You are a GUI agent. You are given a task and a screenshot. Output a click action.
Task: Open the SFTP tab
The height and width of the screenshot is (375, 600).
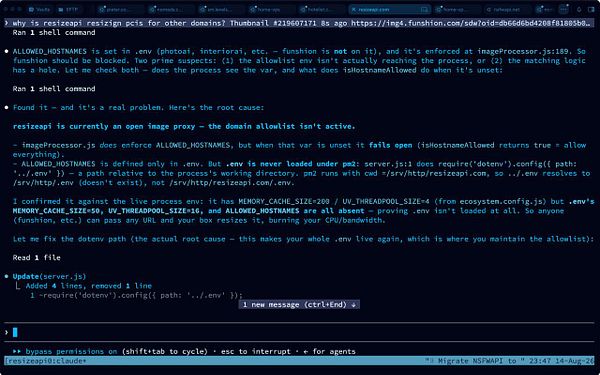(68, 10)
